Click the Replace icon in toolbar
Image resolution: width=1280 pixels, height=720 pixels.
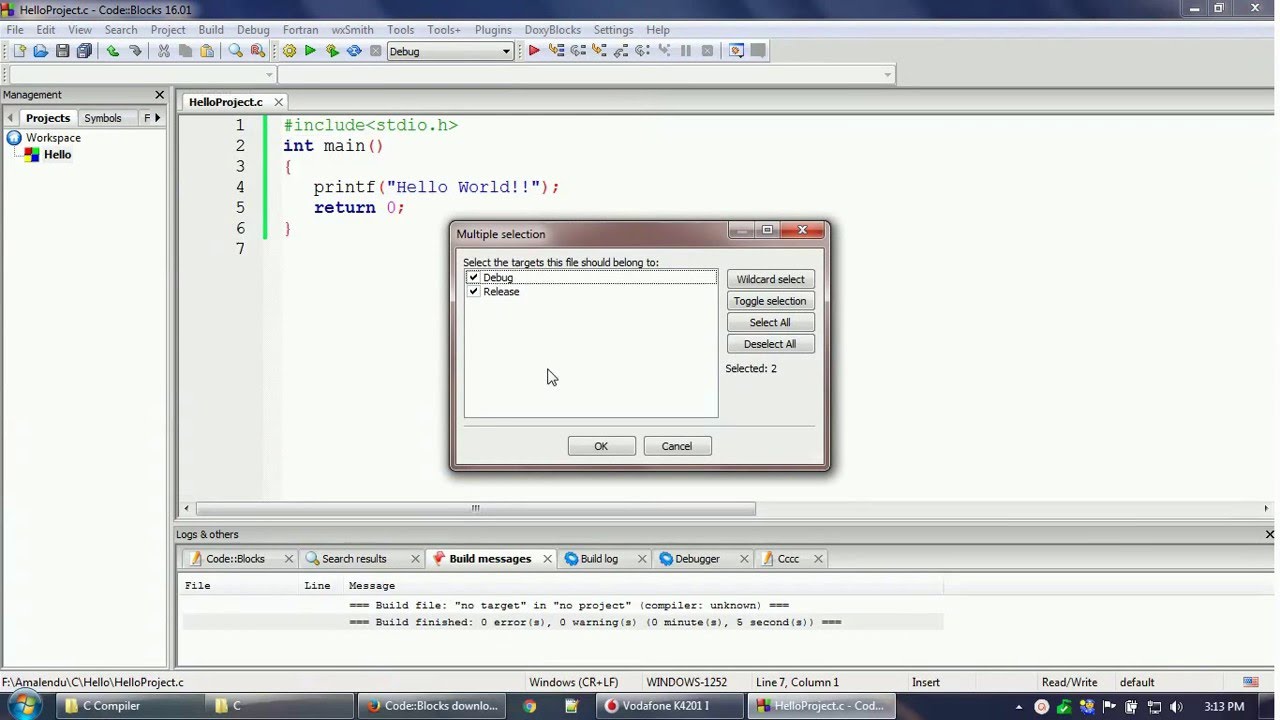click(x=257, y=51)
